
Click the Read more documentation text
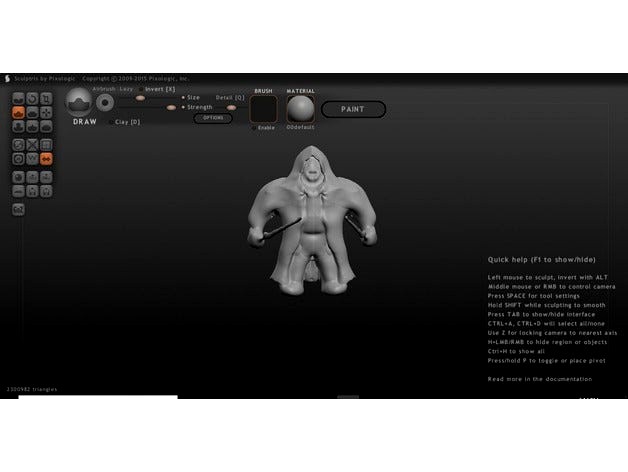coord(539,379)
